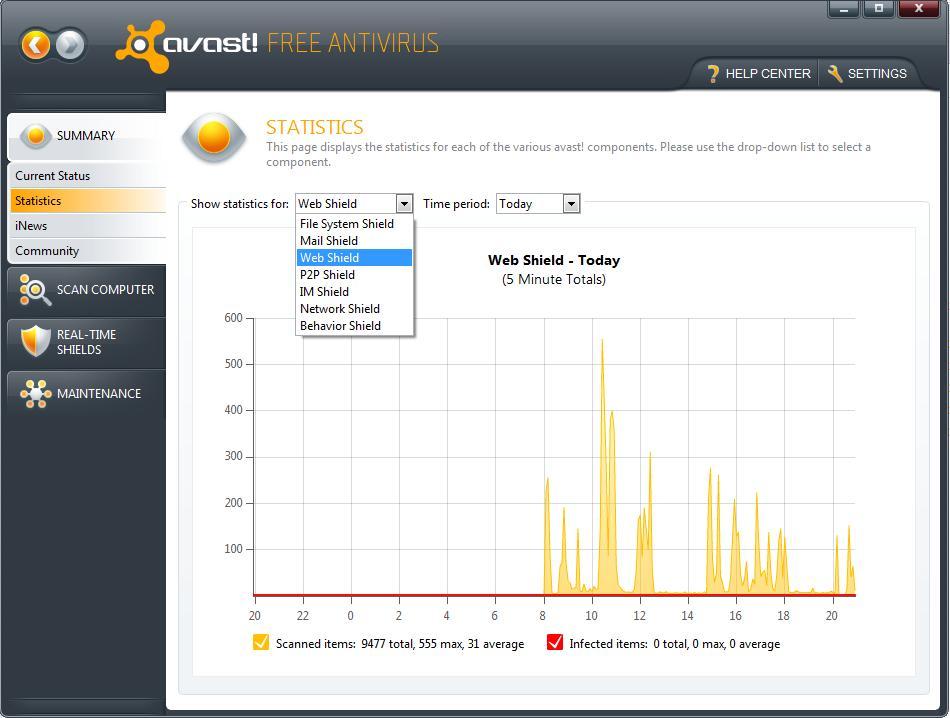This screenshot has height=718, width=950.
Task: Open Community page
Action: pos(88,251)
